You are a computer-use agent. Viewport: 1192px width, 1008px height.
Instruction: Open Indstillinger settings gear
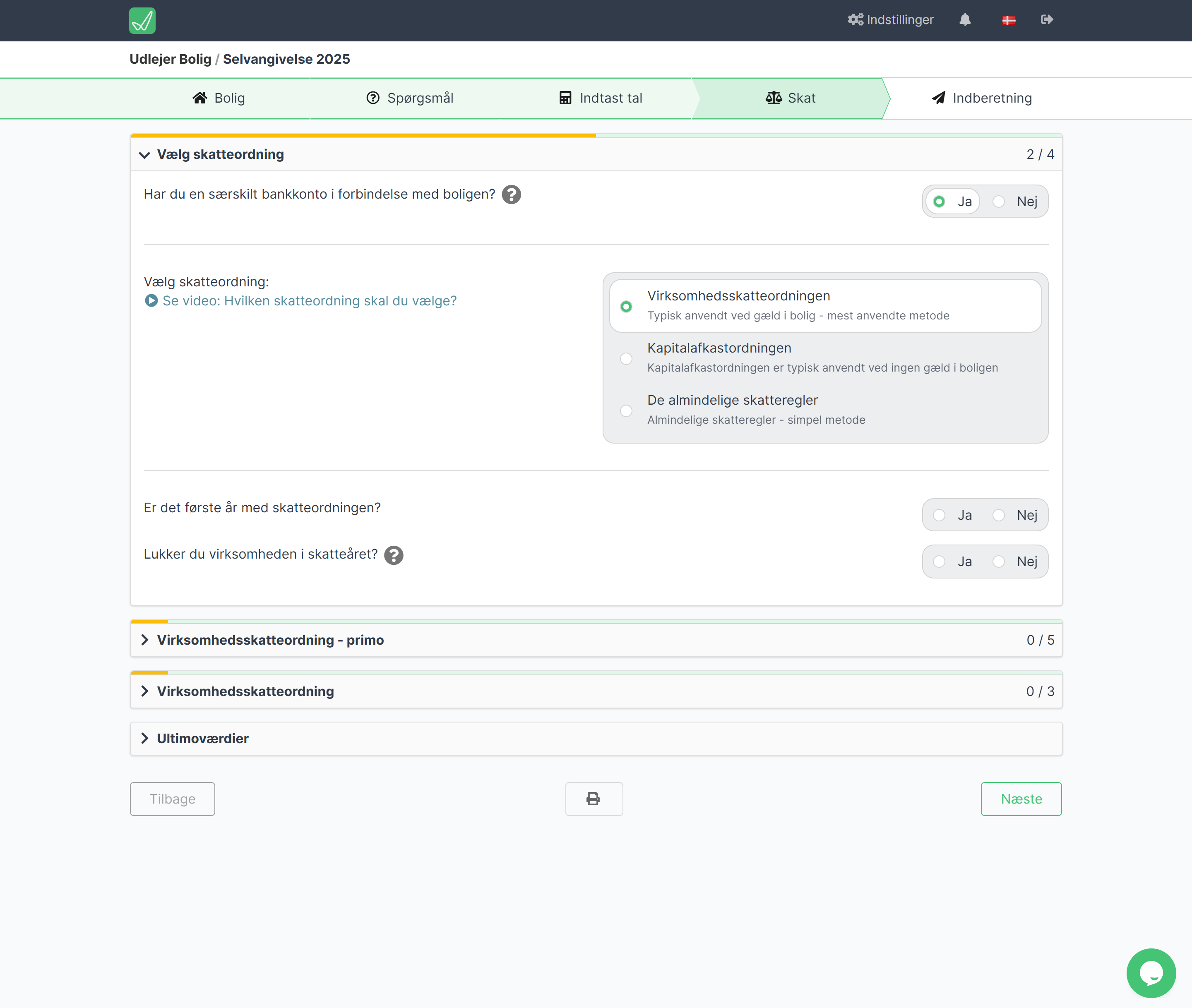coord(890,19)
